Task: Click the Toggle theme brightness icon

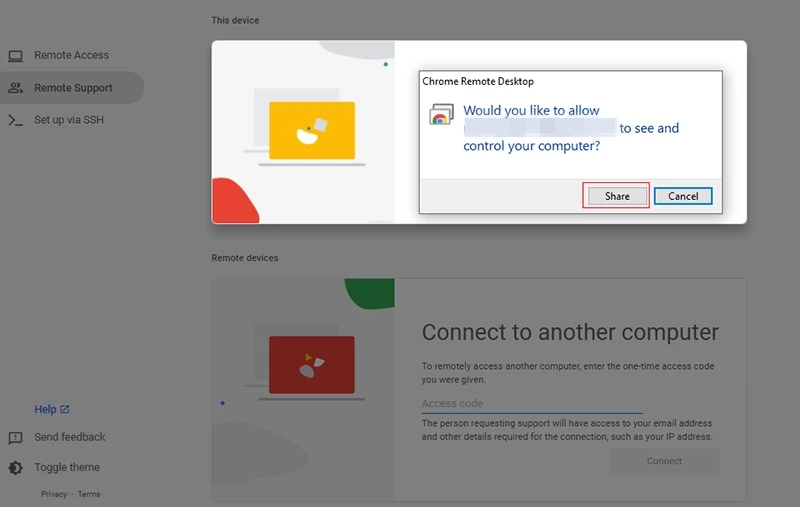Action: click(x=15, y=468)
